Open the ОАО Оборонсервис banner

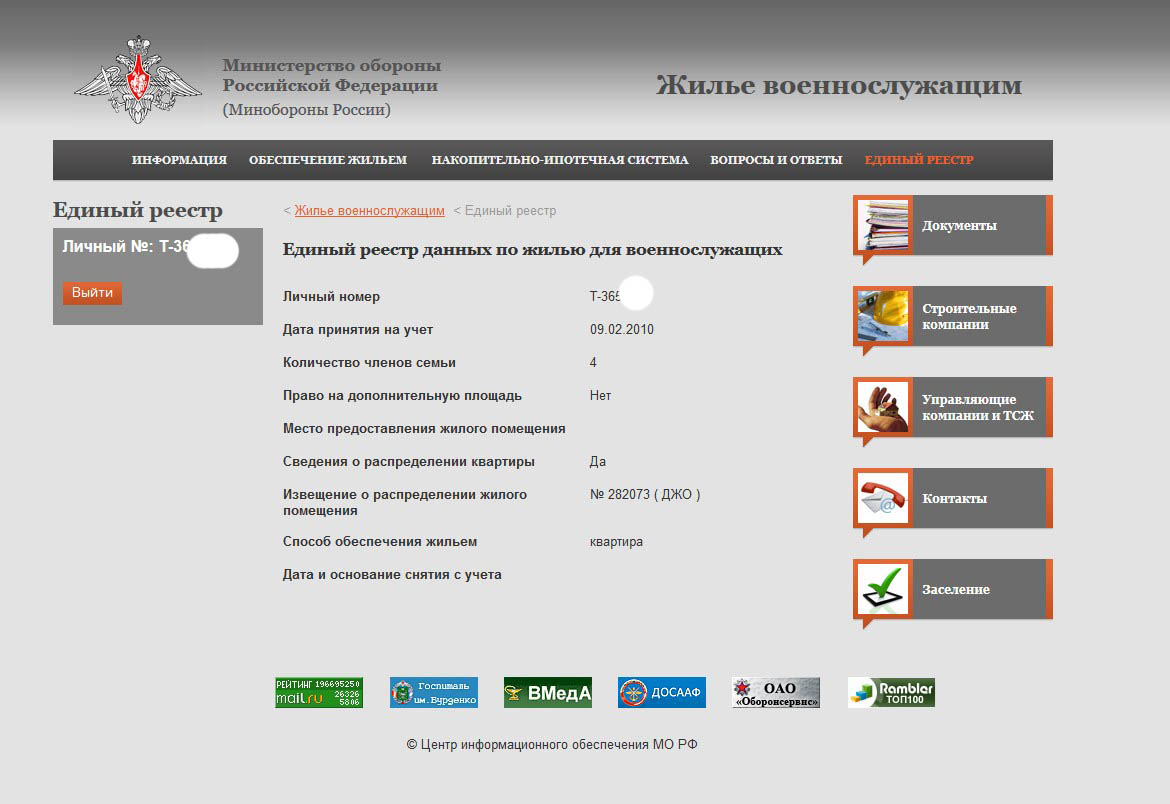tap(775, 692)
